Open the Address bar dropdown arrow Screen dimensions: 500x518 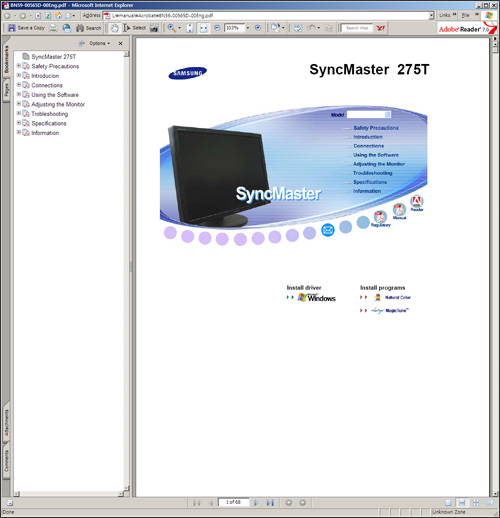tap(431, 15)
